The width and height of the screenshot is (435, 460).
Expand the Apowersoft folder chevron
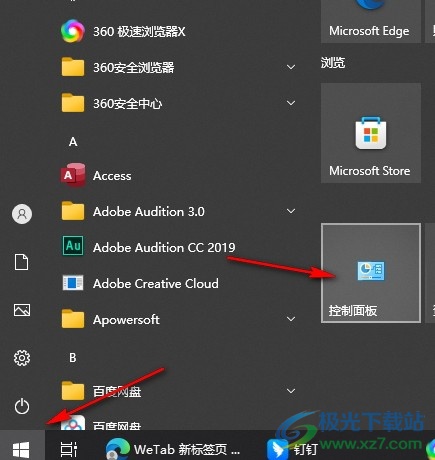click(x=291, y=319)
